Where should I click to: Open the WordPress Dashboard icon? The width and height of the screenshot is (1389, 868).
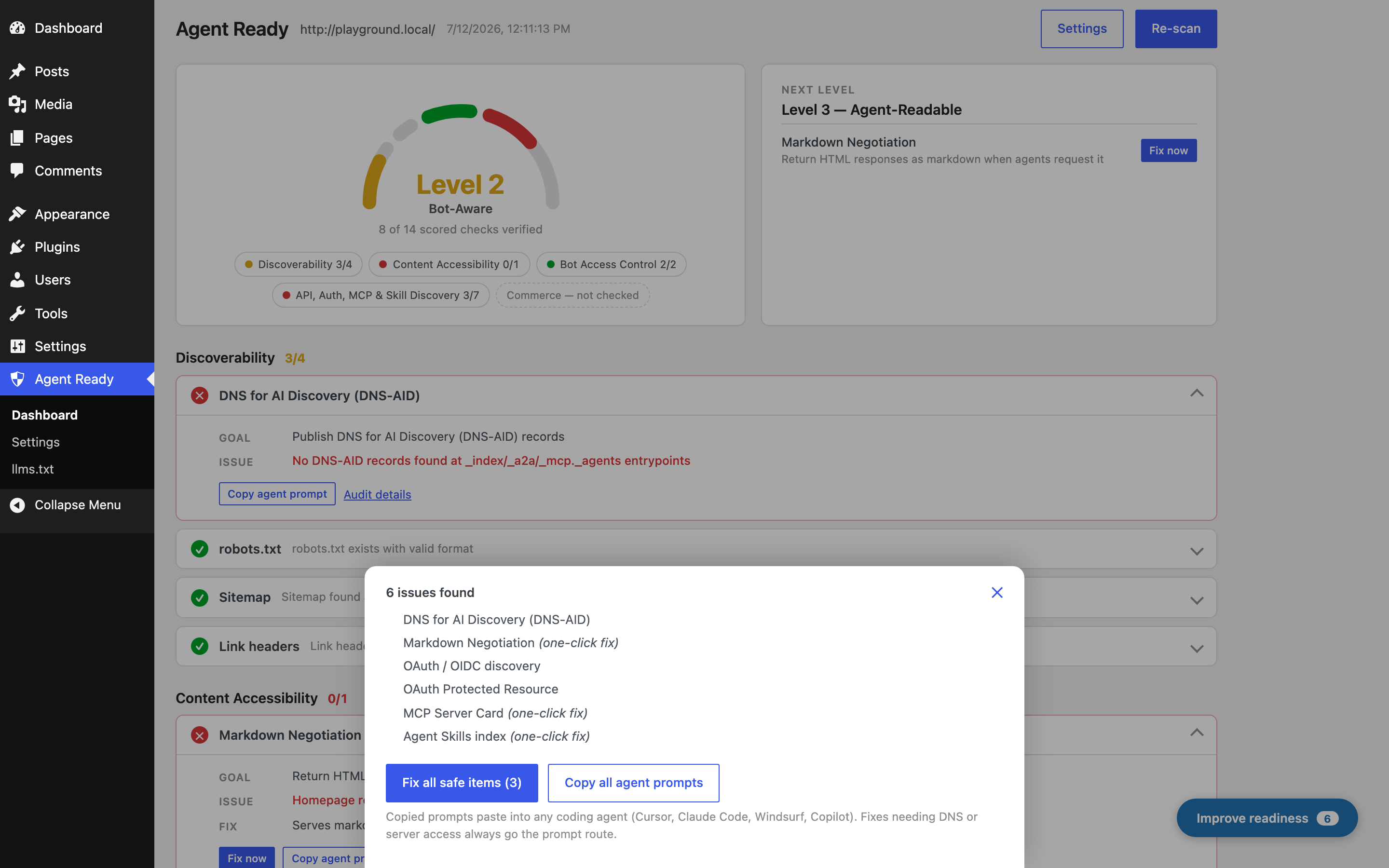(17, 27)
